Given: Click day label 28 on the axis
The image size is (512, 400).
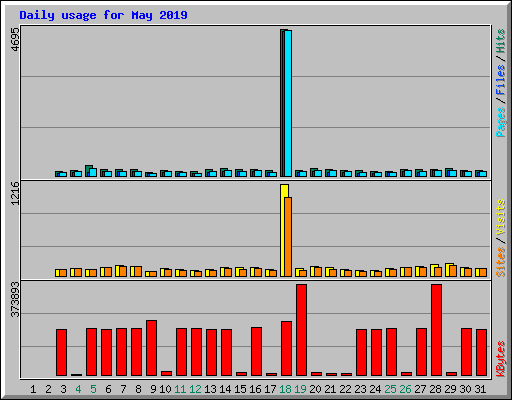Looking at the screenshot, I should 435,389.
